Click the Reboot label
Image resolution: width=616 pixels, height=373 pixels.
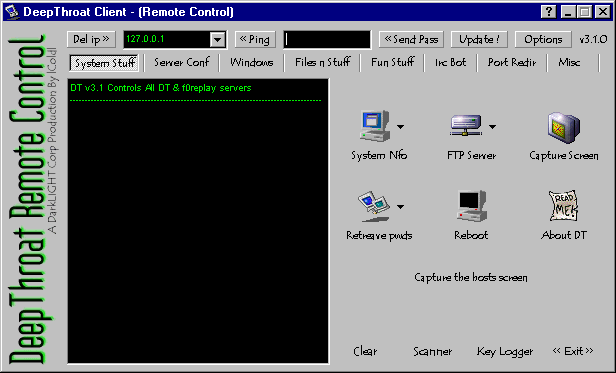471,235
